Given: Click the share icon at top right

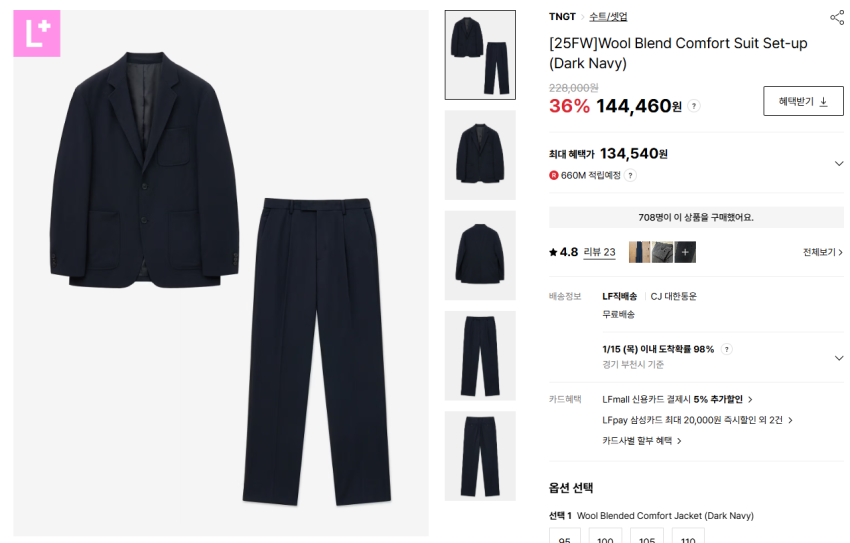Looking at the screenshot, I should pos(837,17).
